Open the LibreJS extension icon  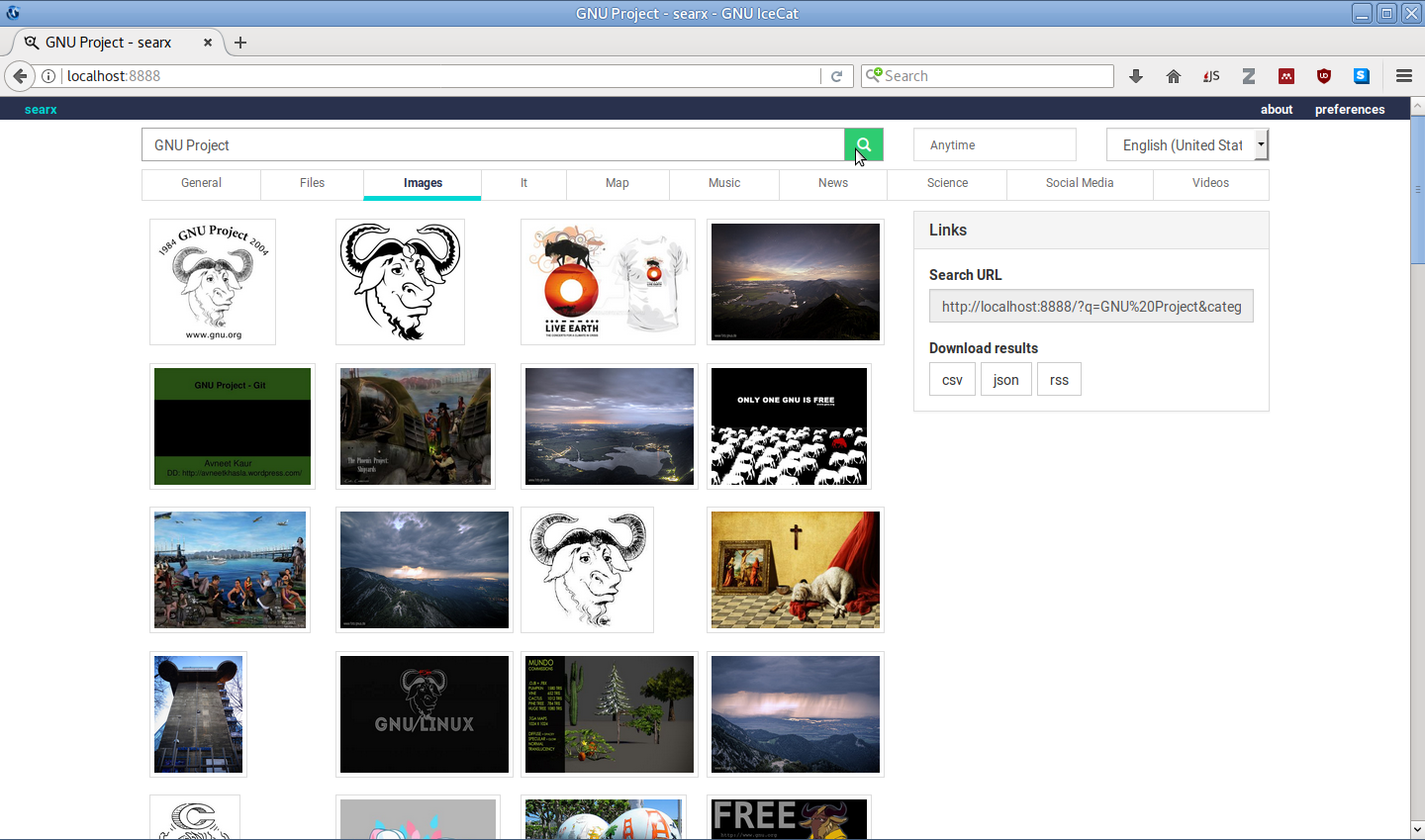point(1211,76)
